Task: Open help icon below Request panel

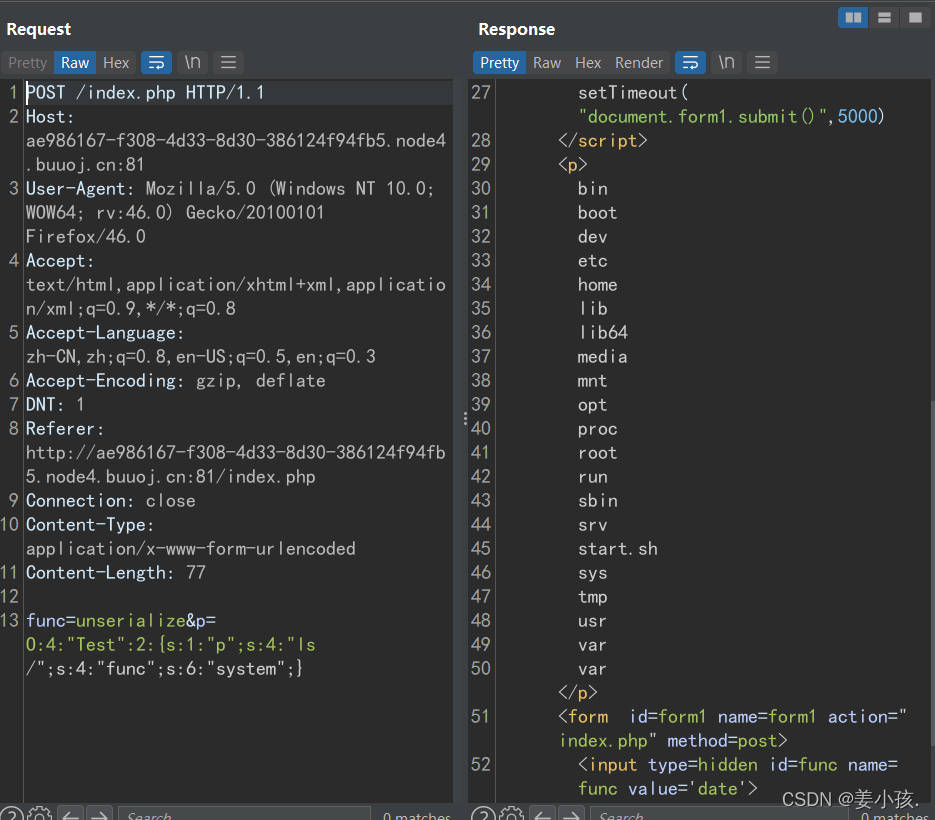Action: coord(12,814)
